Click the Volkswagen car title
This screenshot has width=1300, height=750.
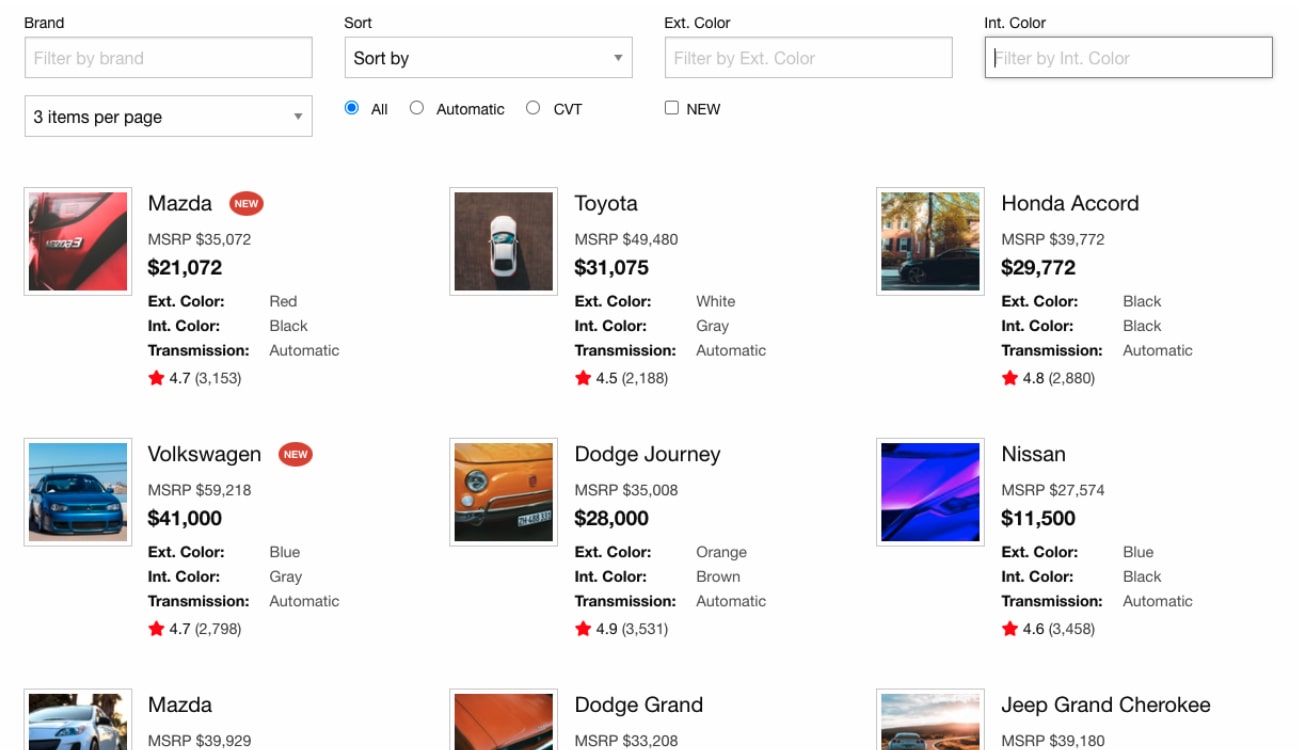point(204,455)
